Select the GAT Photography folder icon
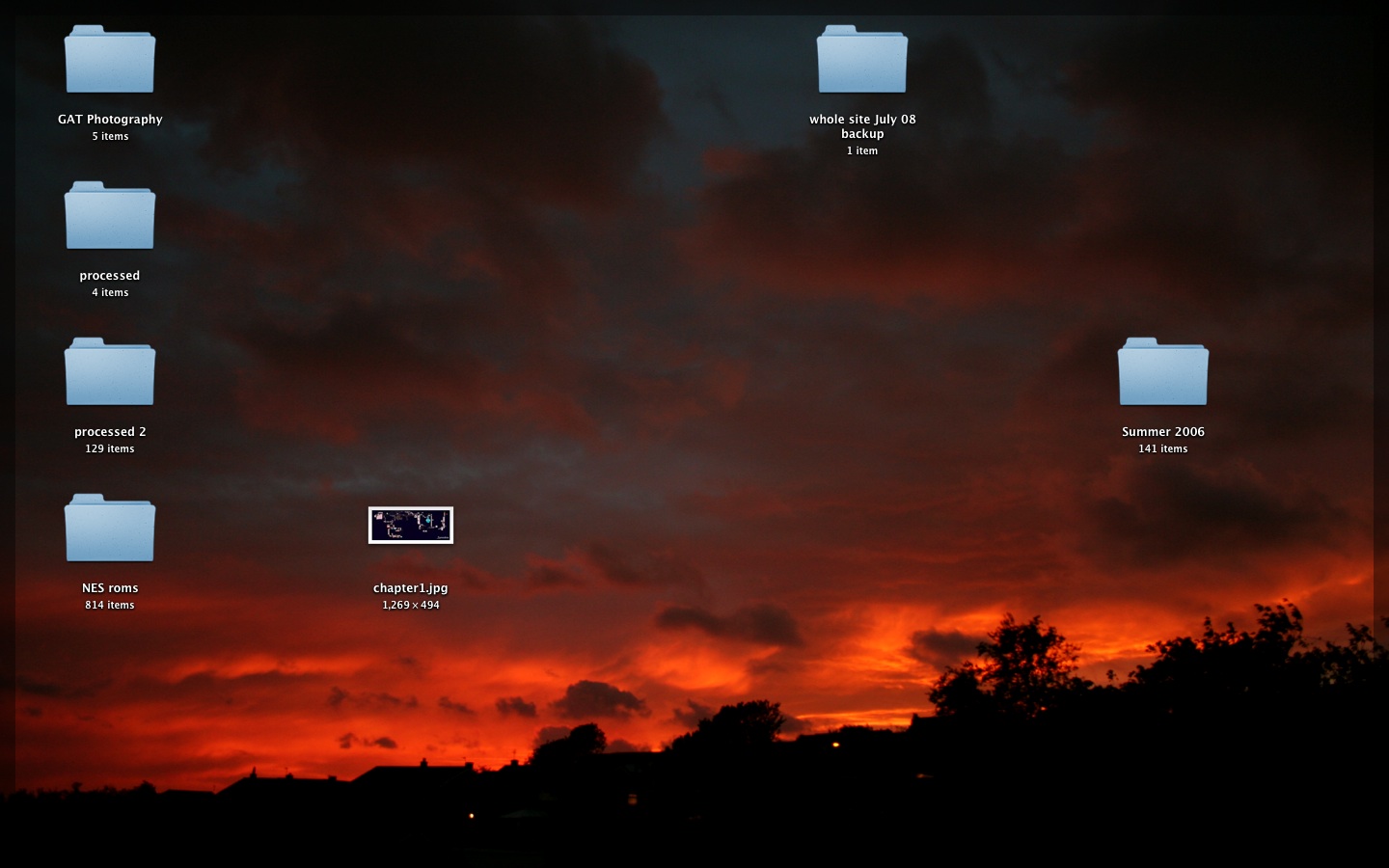 (x=109, y=60)
